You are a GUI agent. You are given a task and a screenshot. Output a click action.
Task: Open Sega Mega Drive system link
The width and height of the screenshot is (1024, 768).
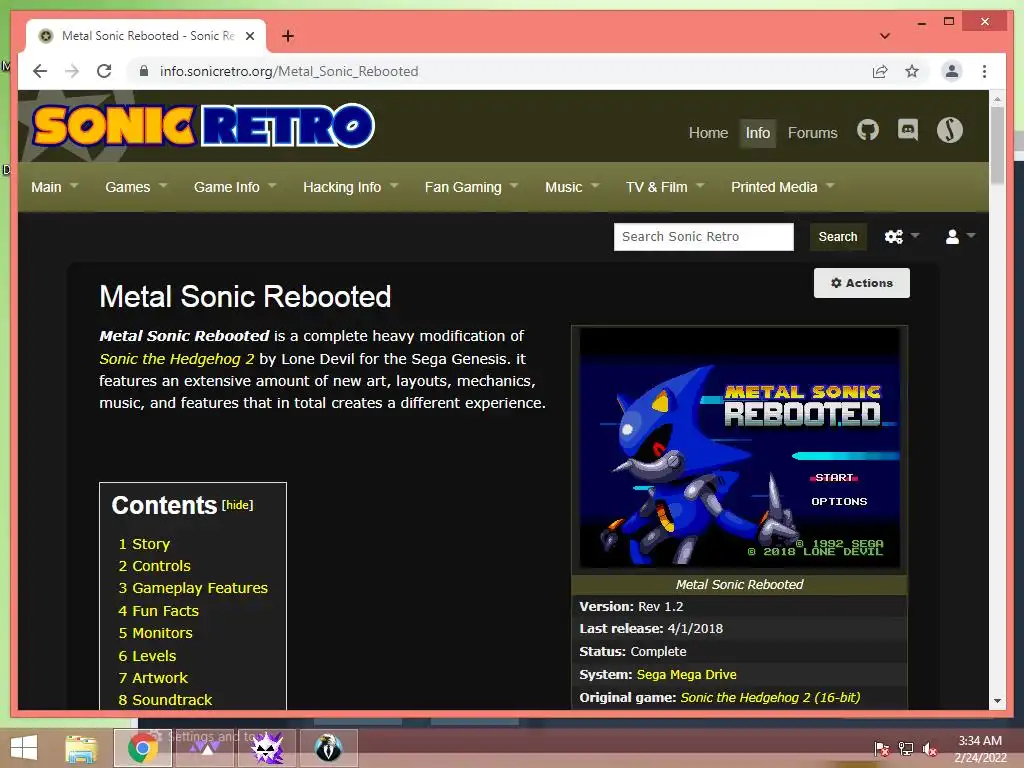(686, 674)
